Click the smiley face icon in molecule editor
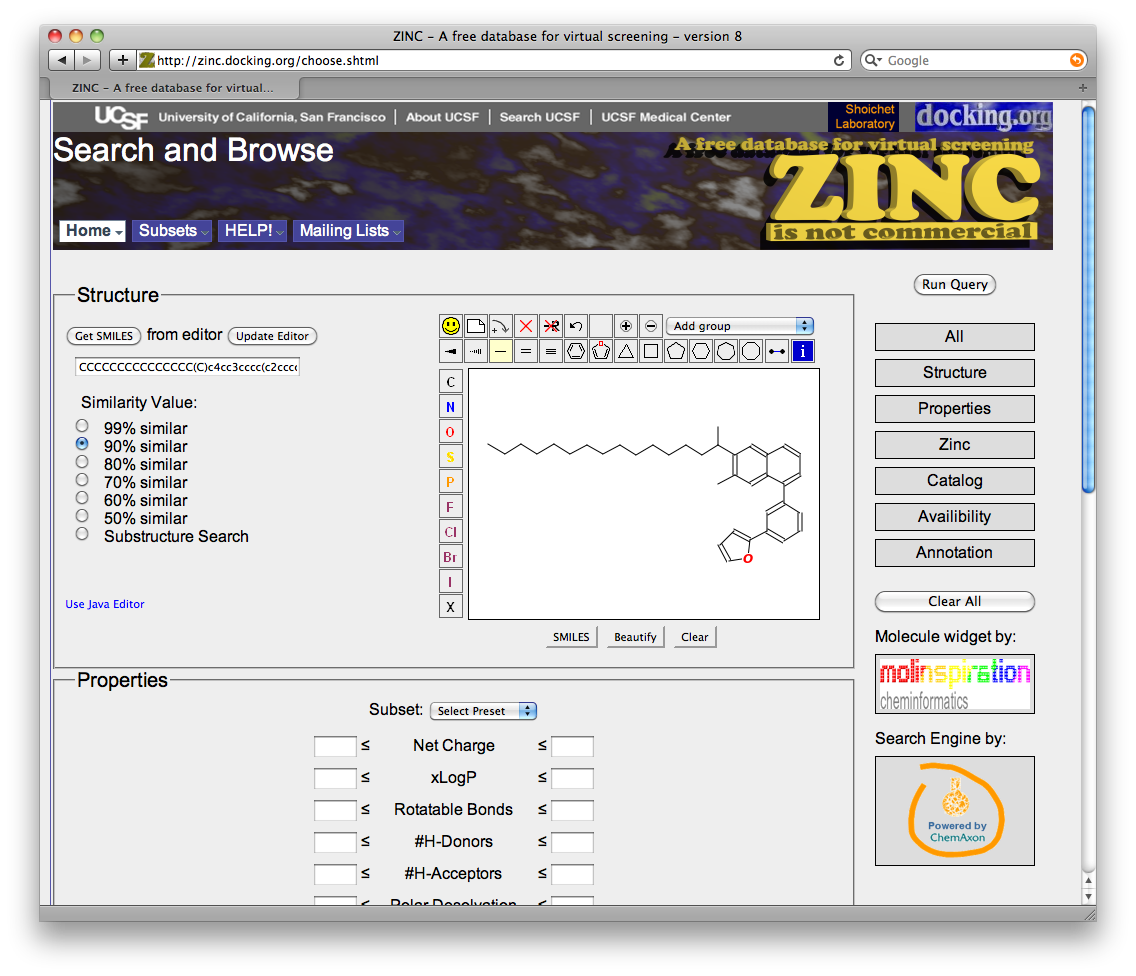Viewport: 1136px width, 976px height. 451,326
